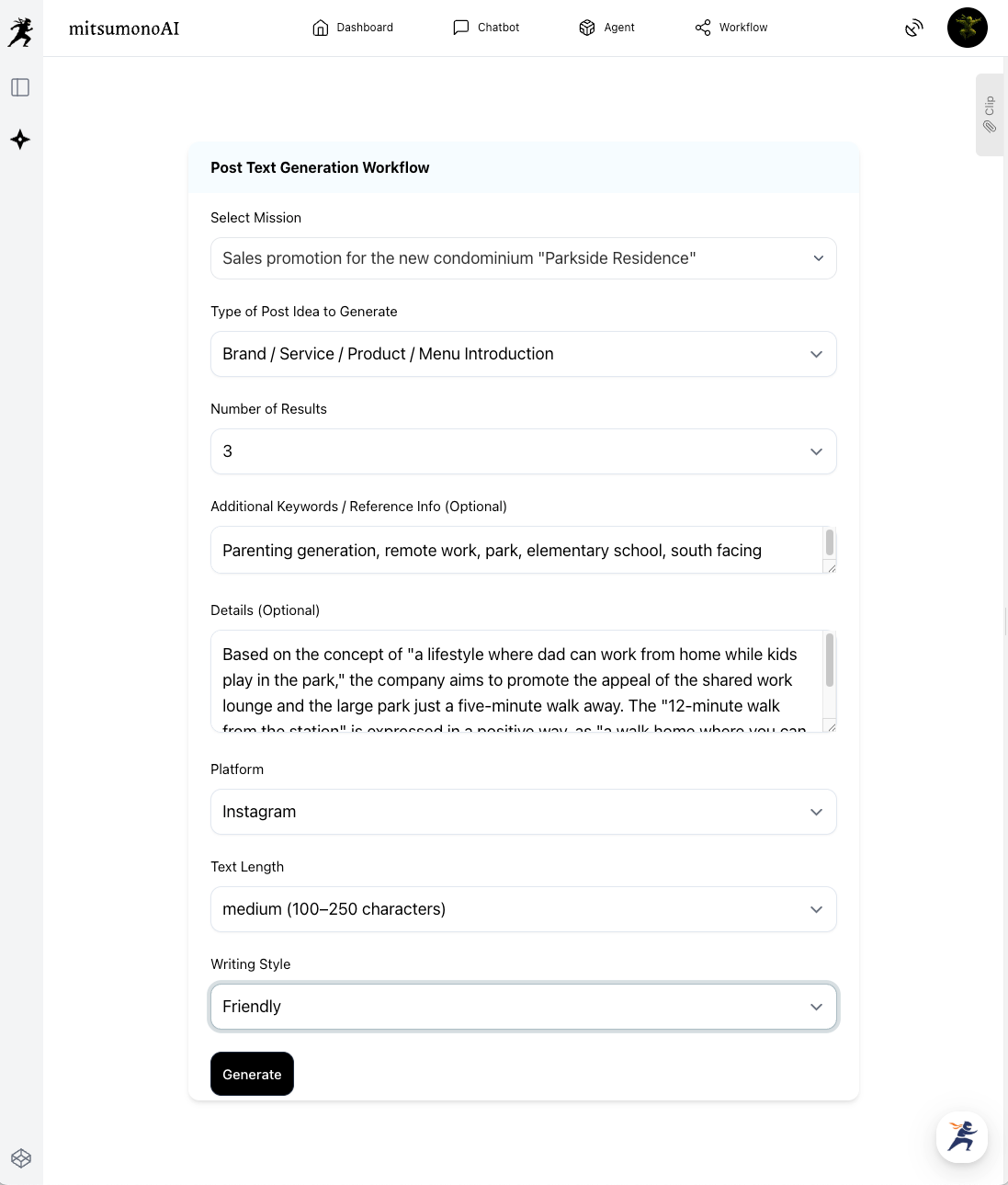
Task: Change the Number of Results dropdown
Action: pyautogui.click(x=523, y=451)
